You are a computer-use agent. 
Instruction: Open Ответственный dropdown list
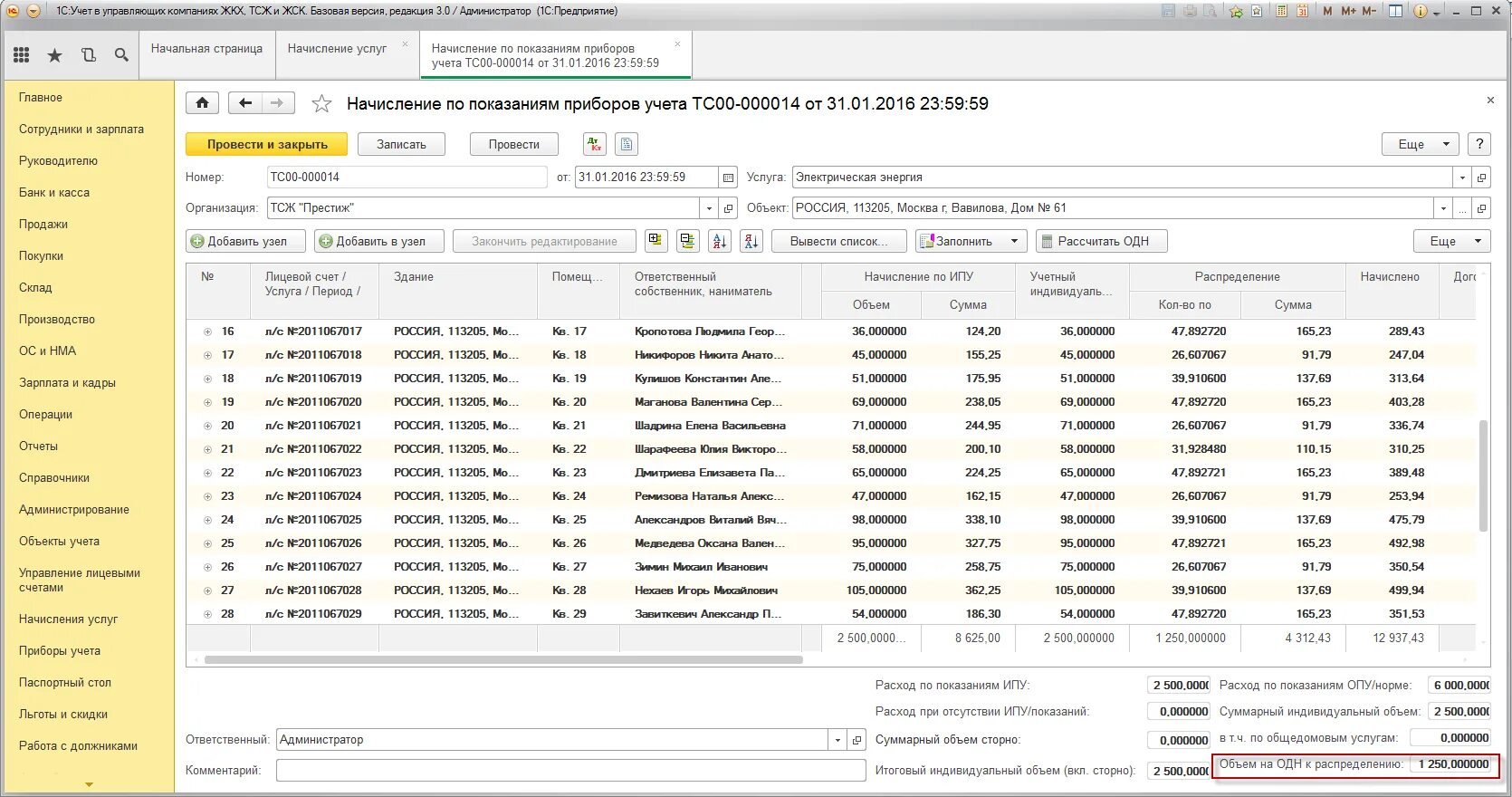point(837,740)
